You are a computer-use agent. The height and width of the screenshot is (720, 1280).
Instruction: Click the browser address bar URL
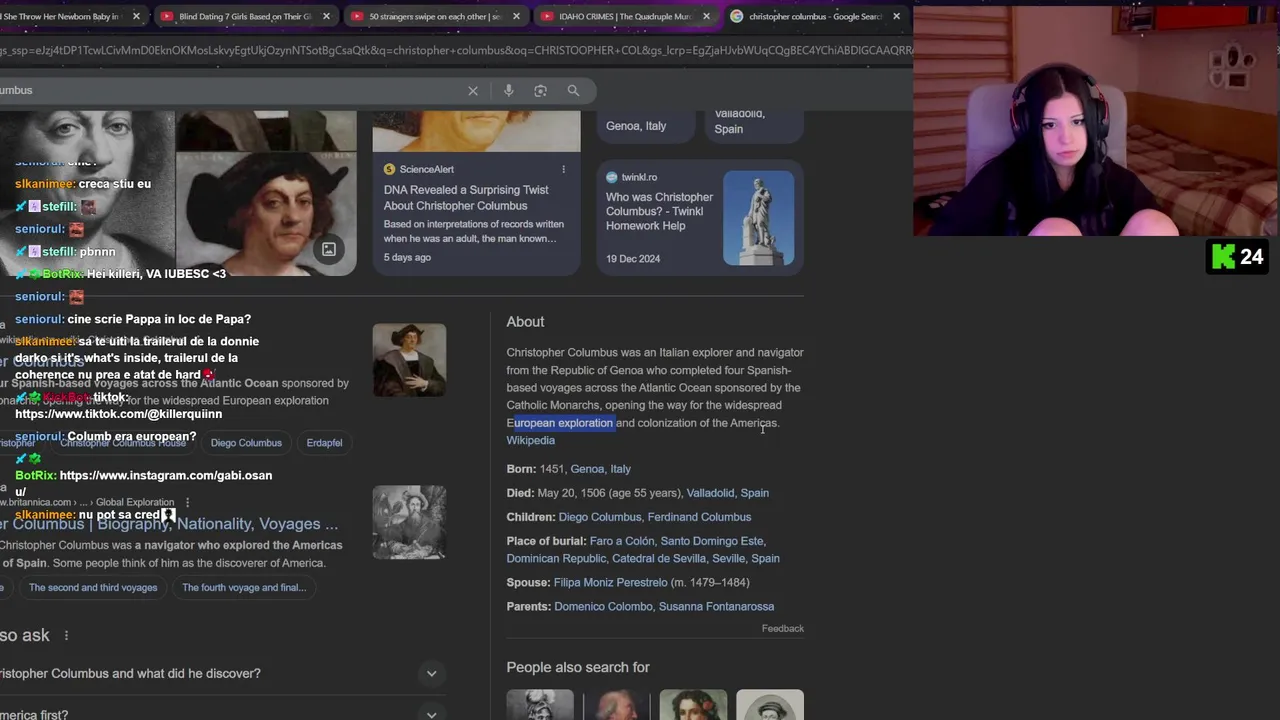(456, 50)
